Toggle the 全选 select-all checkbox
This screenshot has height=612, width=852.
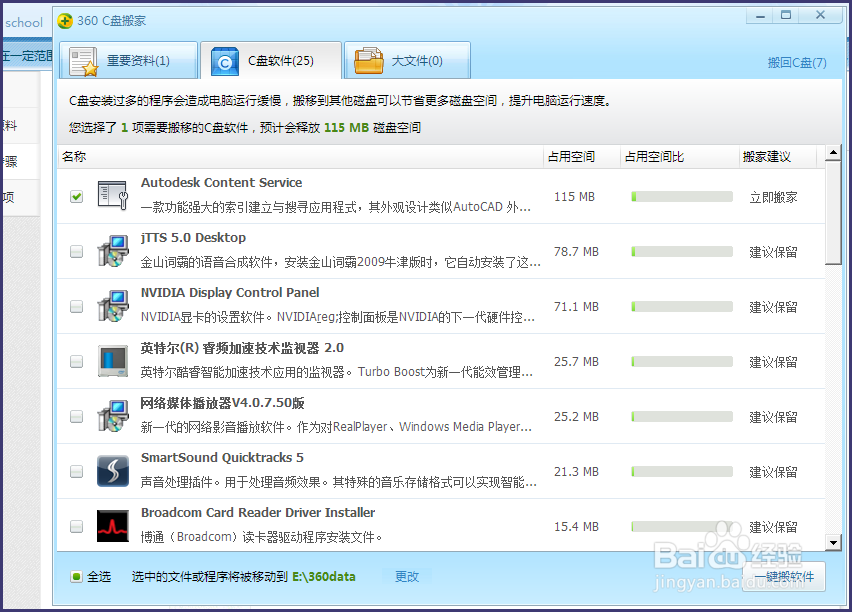[x=77, y=577]
